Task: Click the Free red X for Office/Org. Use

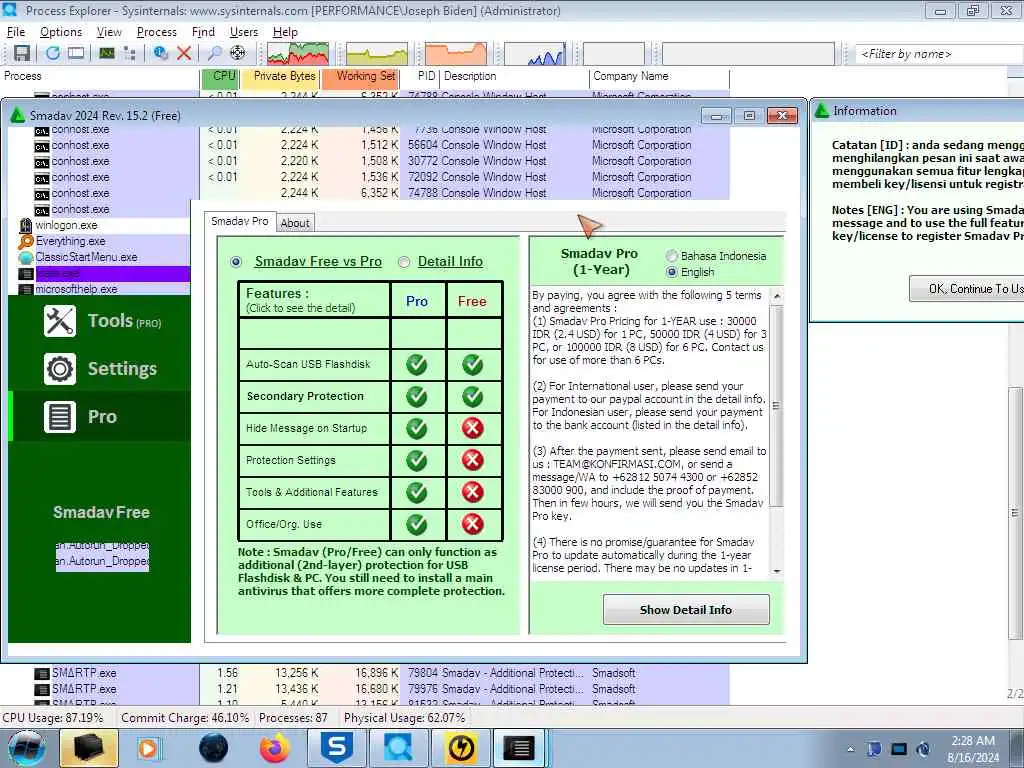Action: (x=473, y=524)
